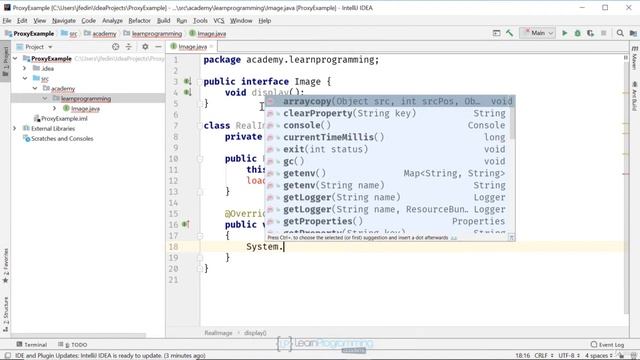Click the academy breadcrumb in navigation bar
Viewport: 640px width, 360px height.
(100, 33)
